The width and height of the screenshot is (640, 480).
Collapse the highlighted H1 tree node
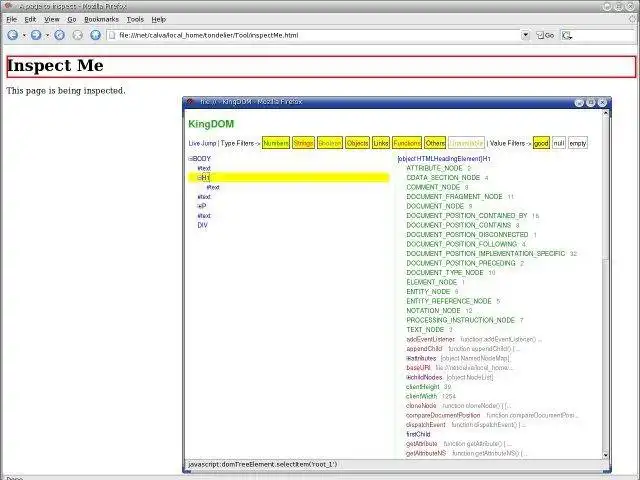point(199,178)
